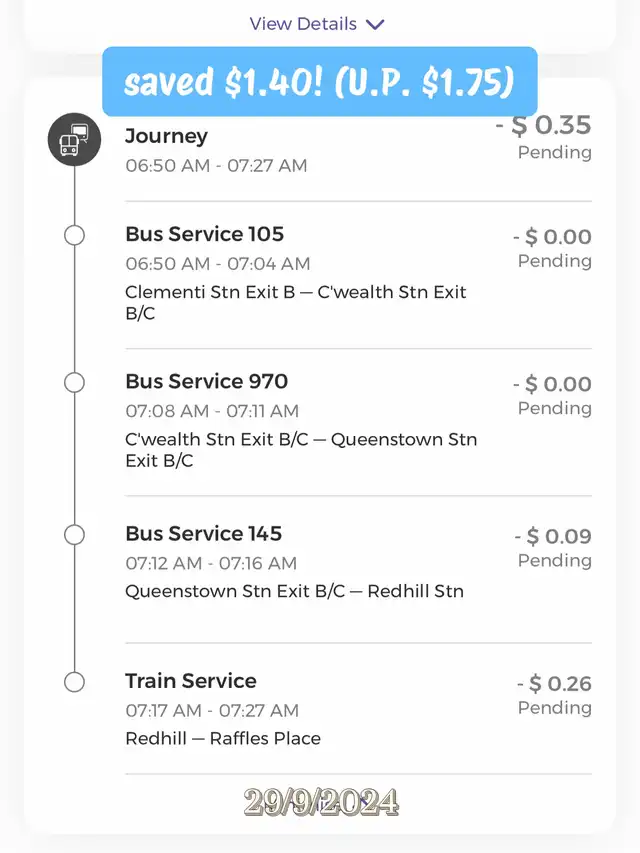Open the Bus Service 970 entry
Screen dimensions: 640x853
[x=207, y=381]
